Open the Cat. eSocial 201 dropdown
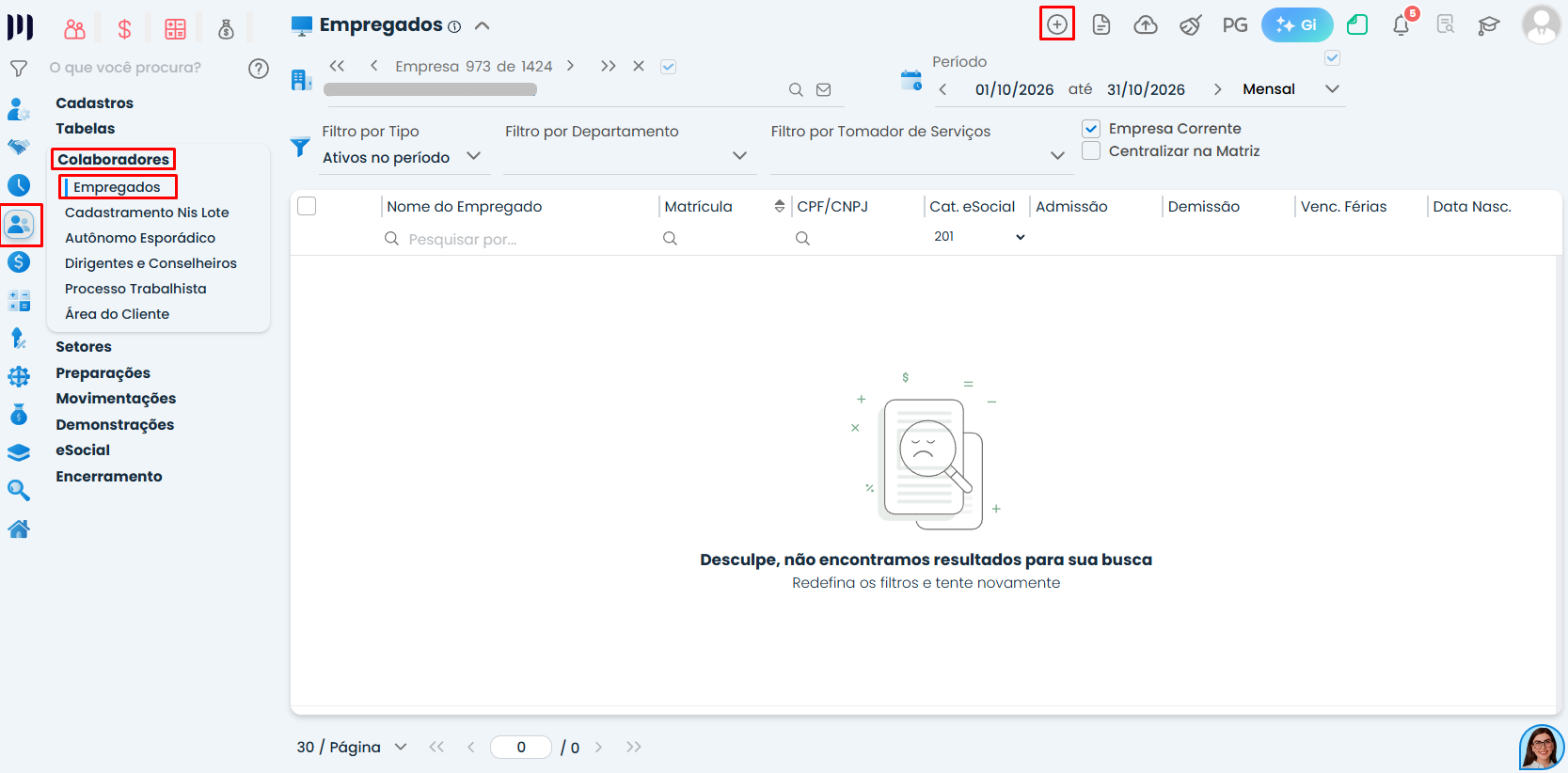 (x=978, y=237)
